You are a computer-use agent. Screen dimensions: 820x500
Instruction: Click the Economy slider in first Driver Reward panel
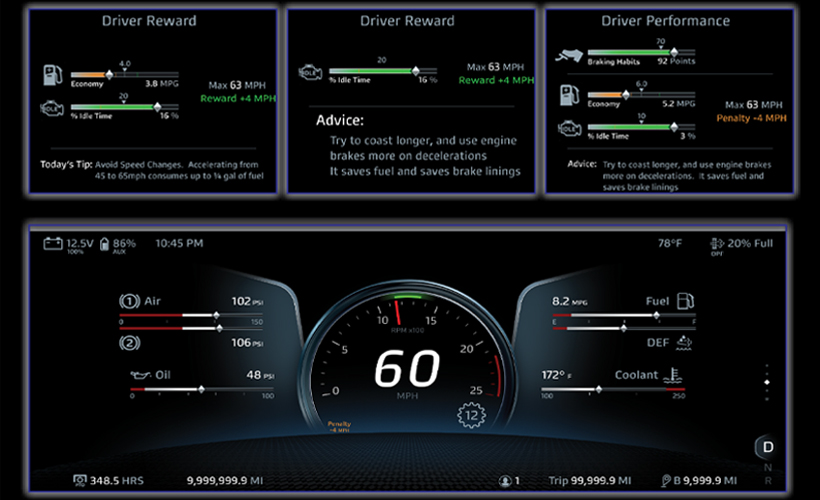[124, 75]
